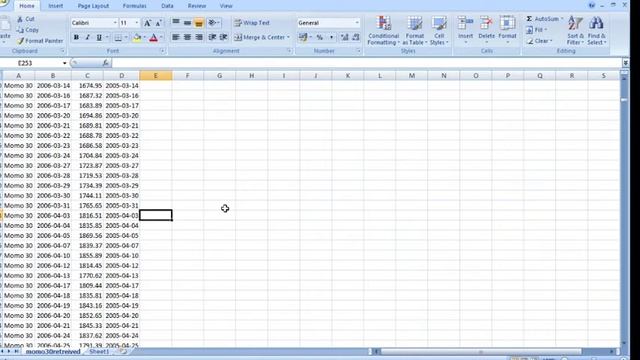The height and width of the screenshot is (360, 640).
Task: Click the Delete cells icon
Action: click(x=486, y=24)
